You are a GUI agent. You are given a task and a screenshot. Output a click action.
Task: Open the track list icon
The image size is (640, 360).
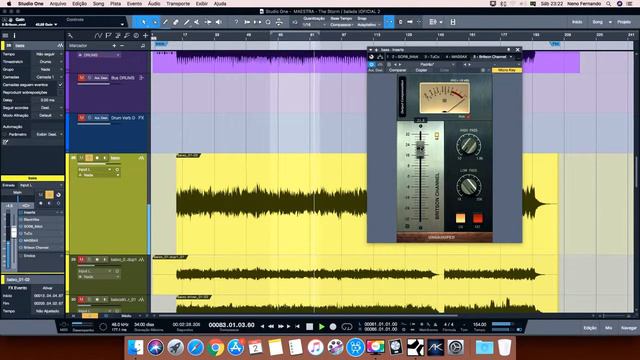click(x=5, y=36)
